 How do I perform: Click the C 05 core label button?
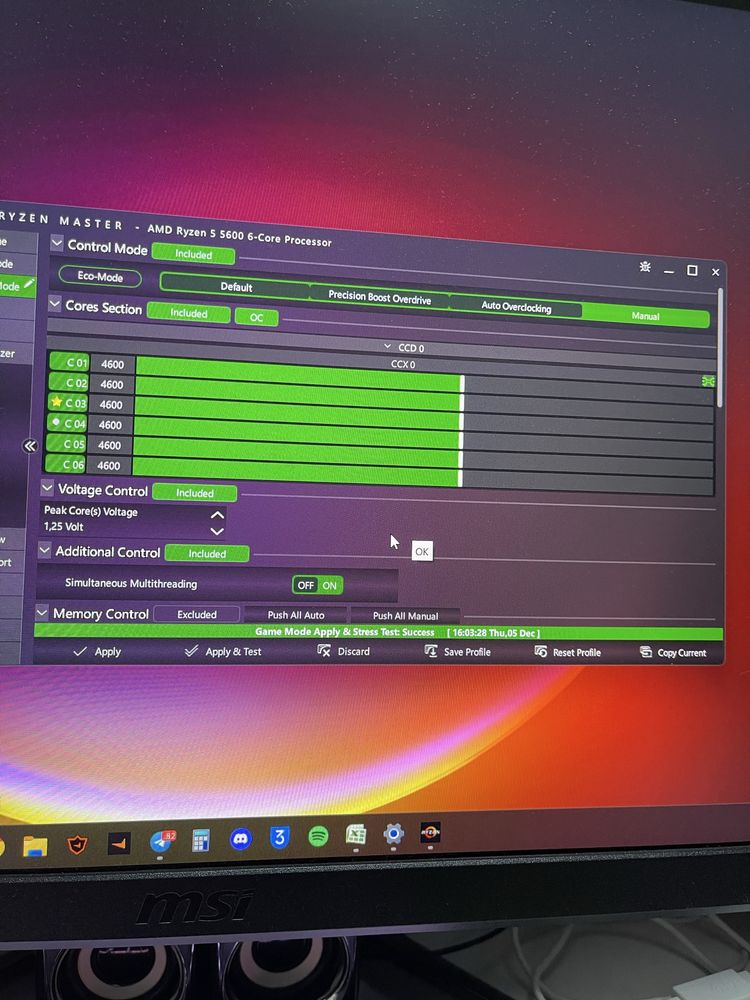(x=66, y=444)
